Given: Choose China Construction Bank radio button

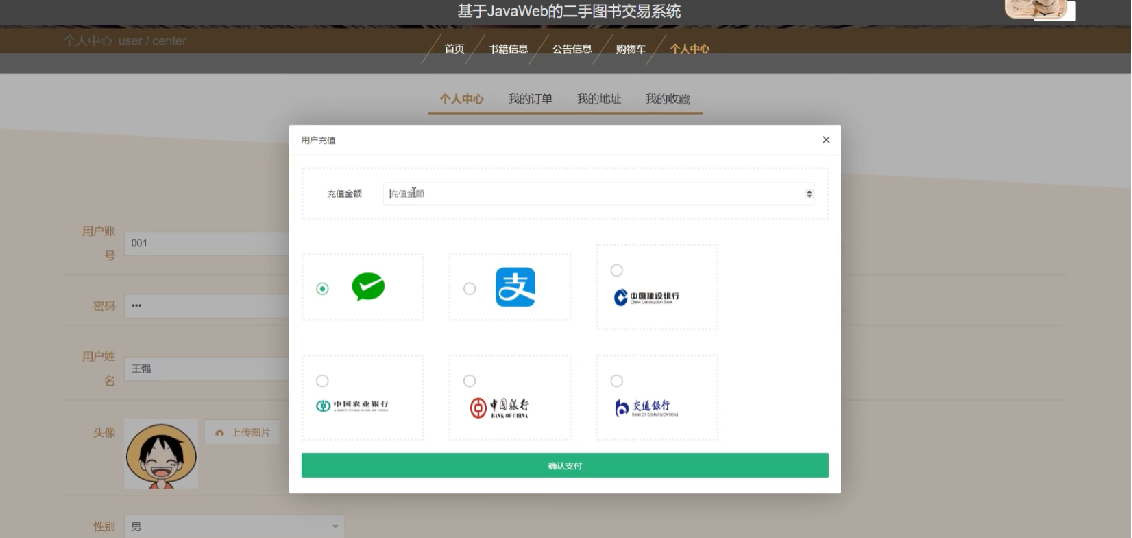Looking at the screenshot, I should 617,270.
